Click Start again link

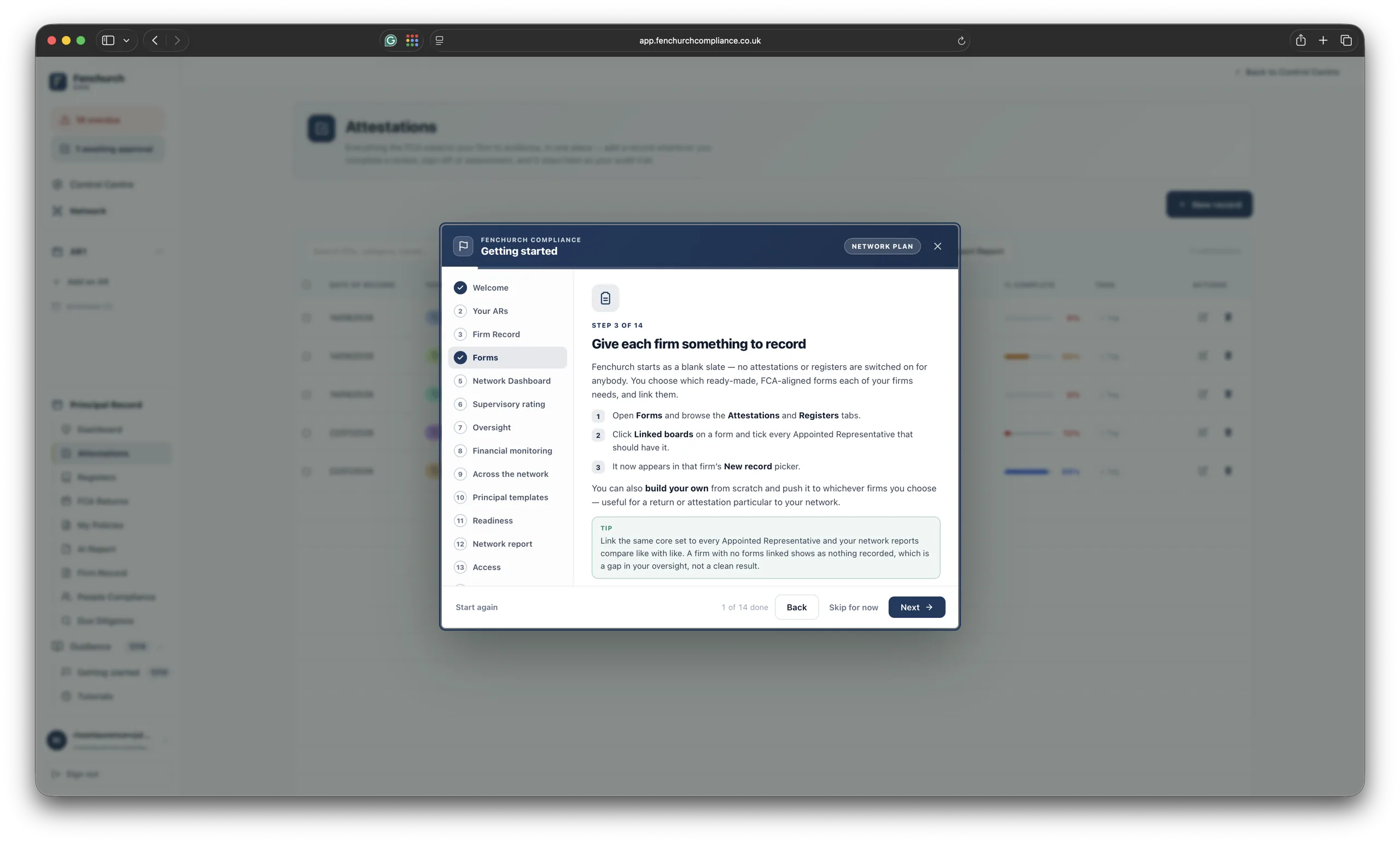[476, 607]
